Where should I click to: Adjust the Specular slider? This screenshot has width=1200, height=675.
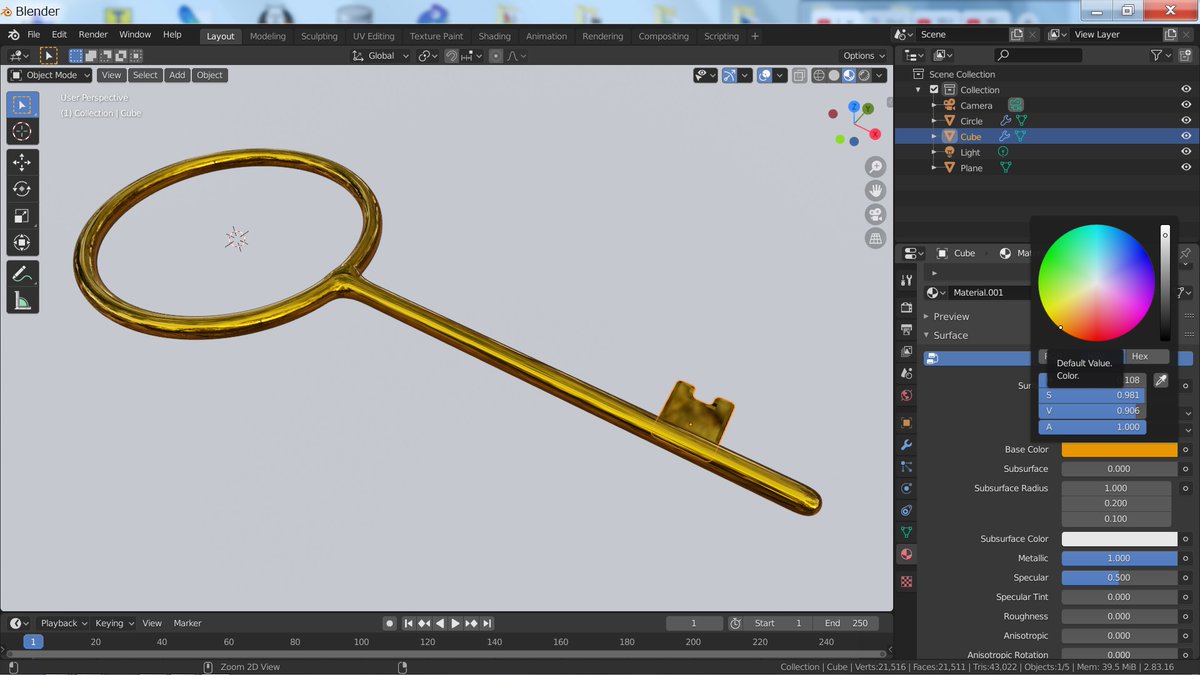pos(1119,577)
